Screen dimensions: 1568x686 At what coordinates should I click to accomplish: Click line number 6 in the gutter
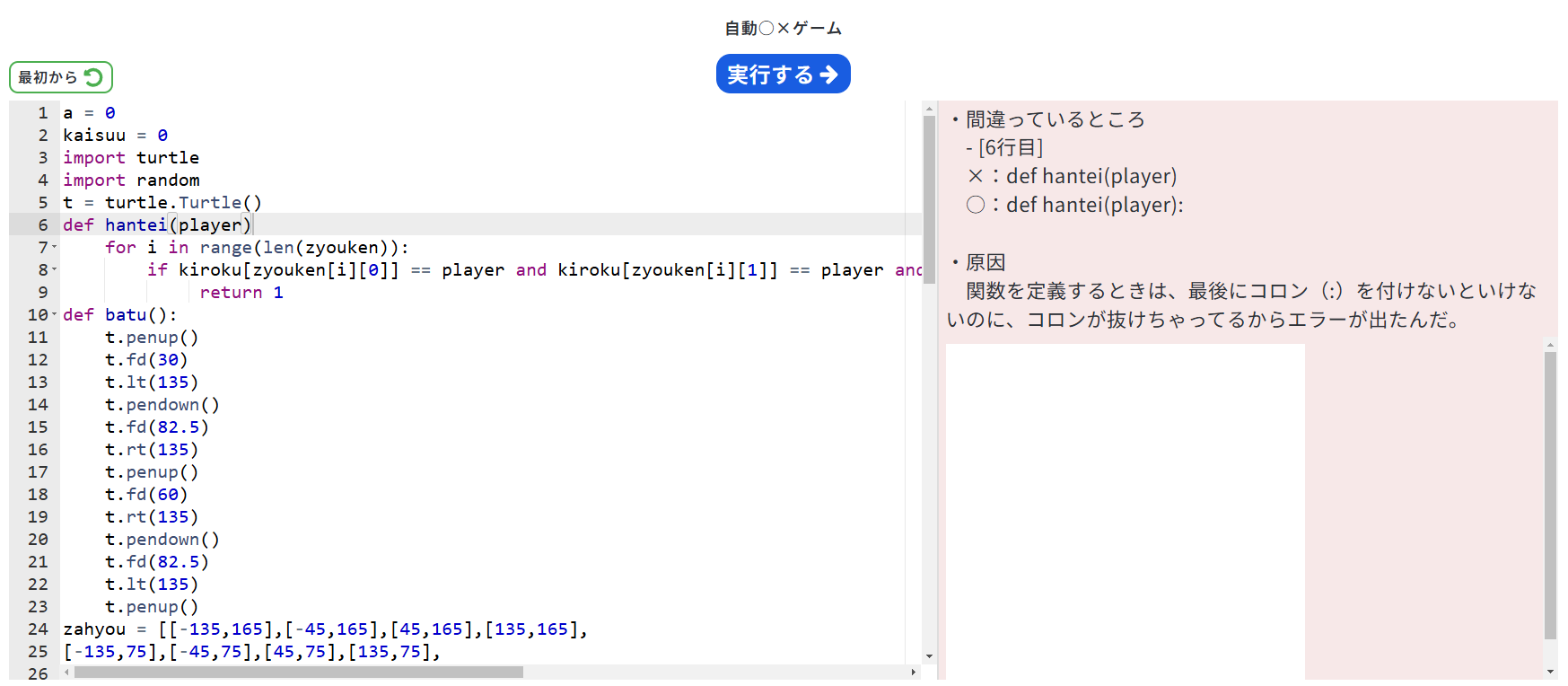(43, 224)
